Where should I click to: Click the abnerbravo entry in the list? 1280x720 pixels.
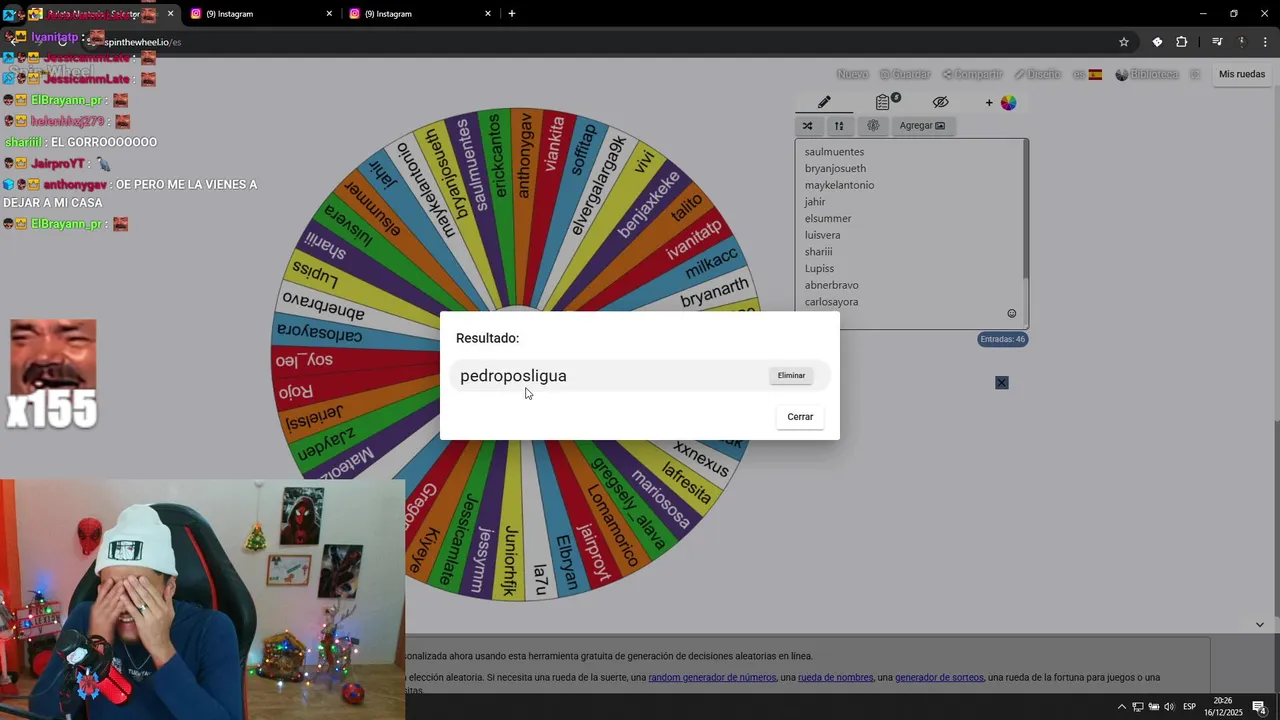[x=832, y=285]
